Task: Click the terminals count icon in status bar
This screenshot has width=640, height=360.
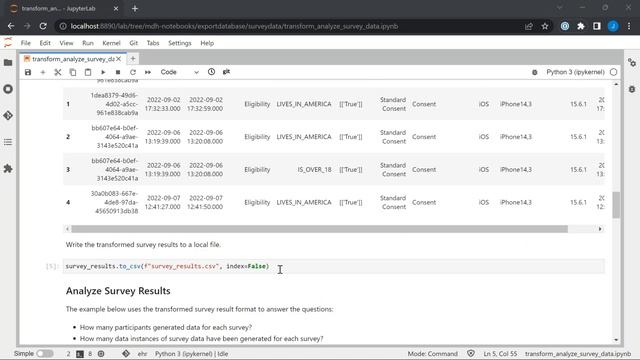Action: pos(80,354)
